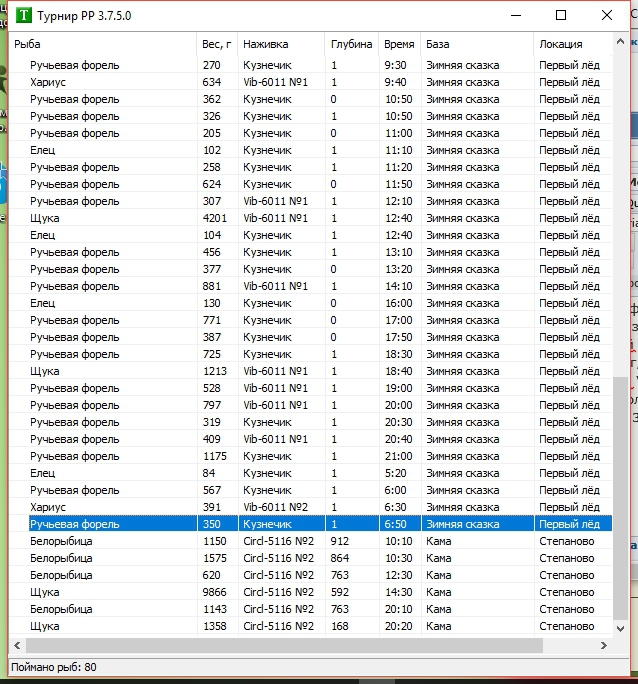Click the vertical scrollbar down arrow
The height and width of the screenshot is (684, 638).
pos(620,629)
